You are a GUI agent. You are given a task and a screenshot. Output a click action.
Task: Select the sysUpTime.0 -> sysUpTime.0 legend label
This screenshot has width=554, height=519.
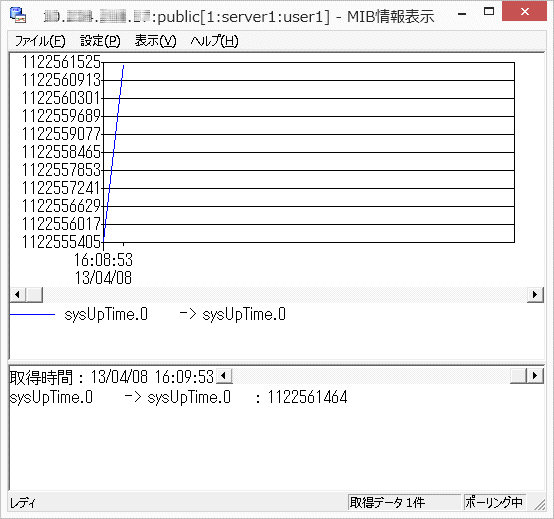(x=175, y=314)
